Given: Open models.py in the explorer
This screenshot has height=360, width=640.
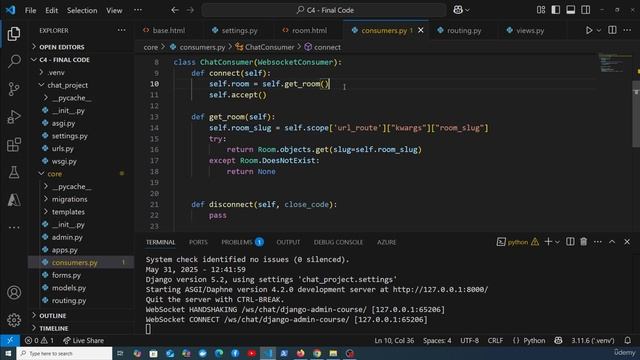Looking at the screenshot, I should (x=69, y=288).
